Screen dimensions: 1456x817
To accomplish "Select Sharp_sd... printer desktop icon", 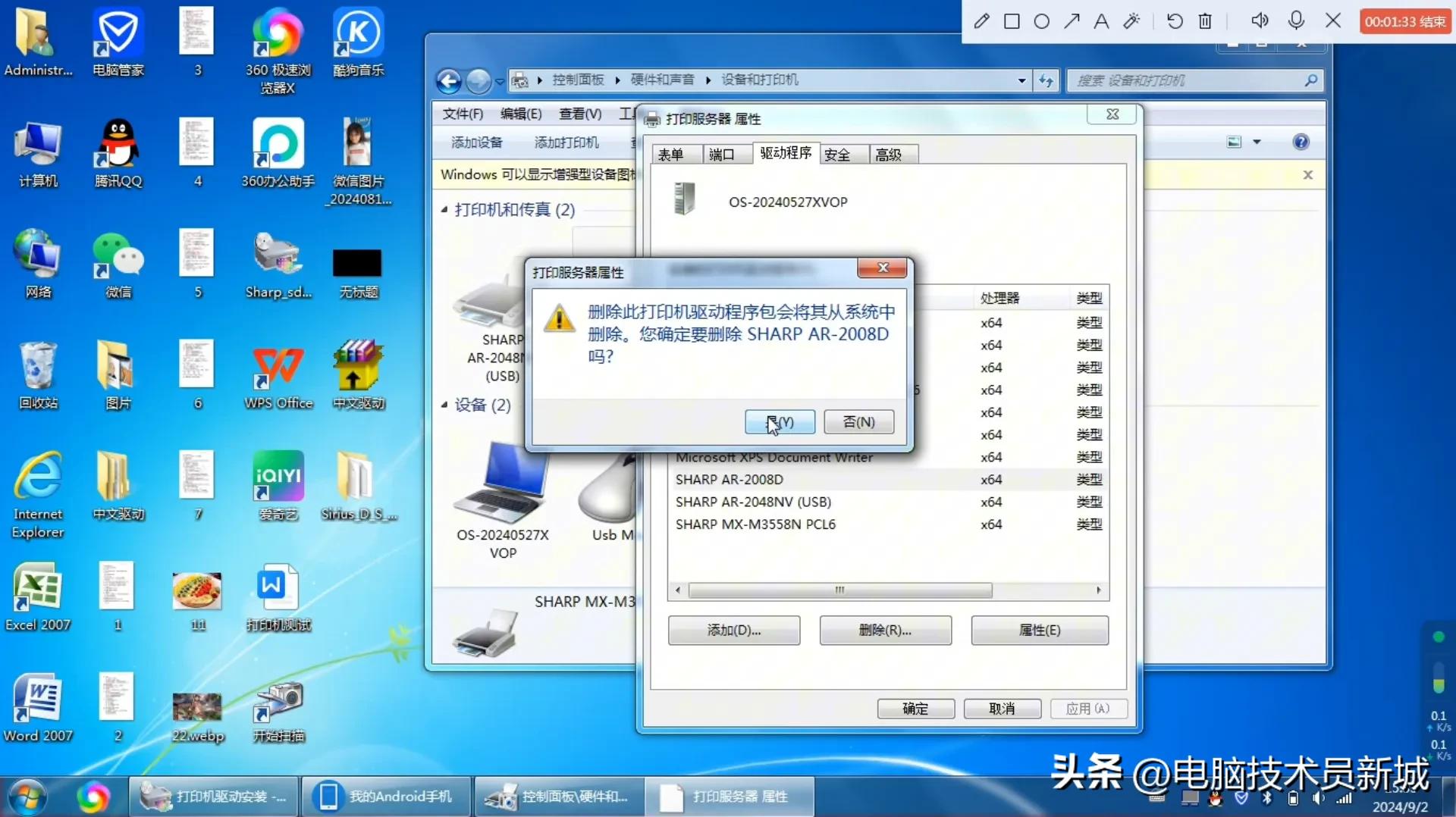I will tap(278, 264).
